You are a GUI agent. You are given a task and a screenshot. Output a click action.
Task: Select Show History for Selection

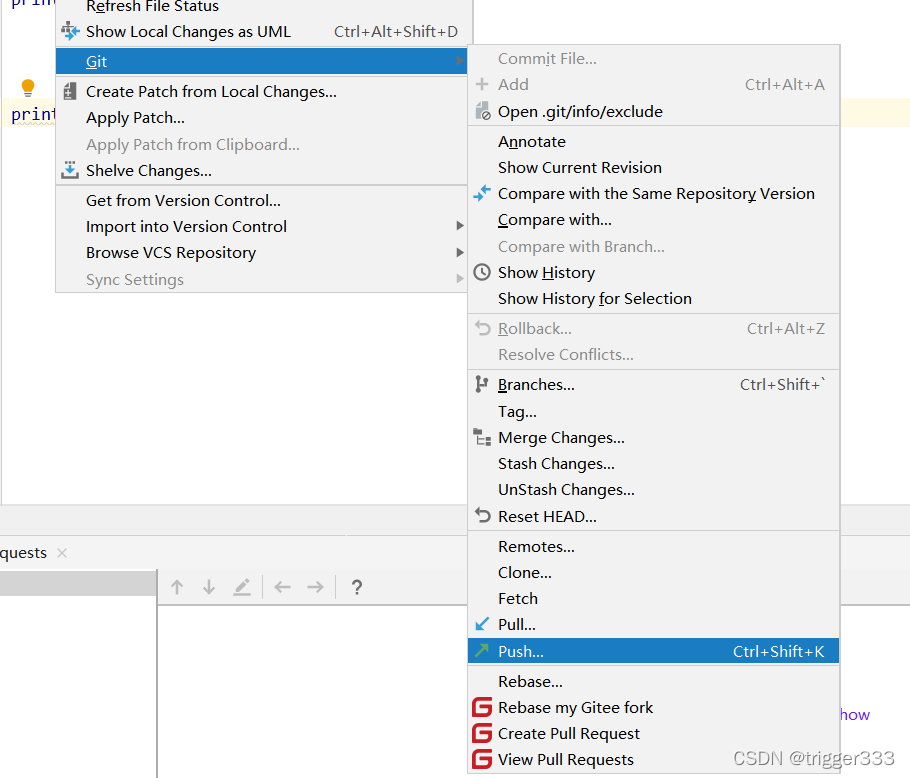tap(653, 299)
